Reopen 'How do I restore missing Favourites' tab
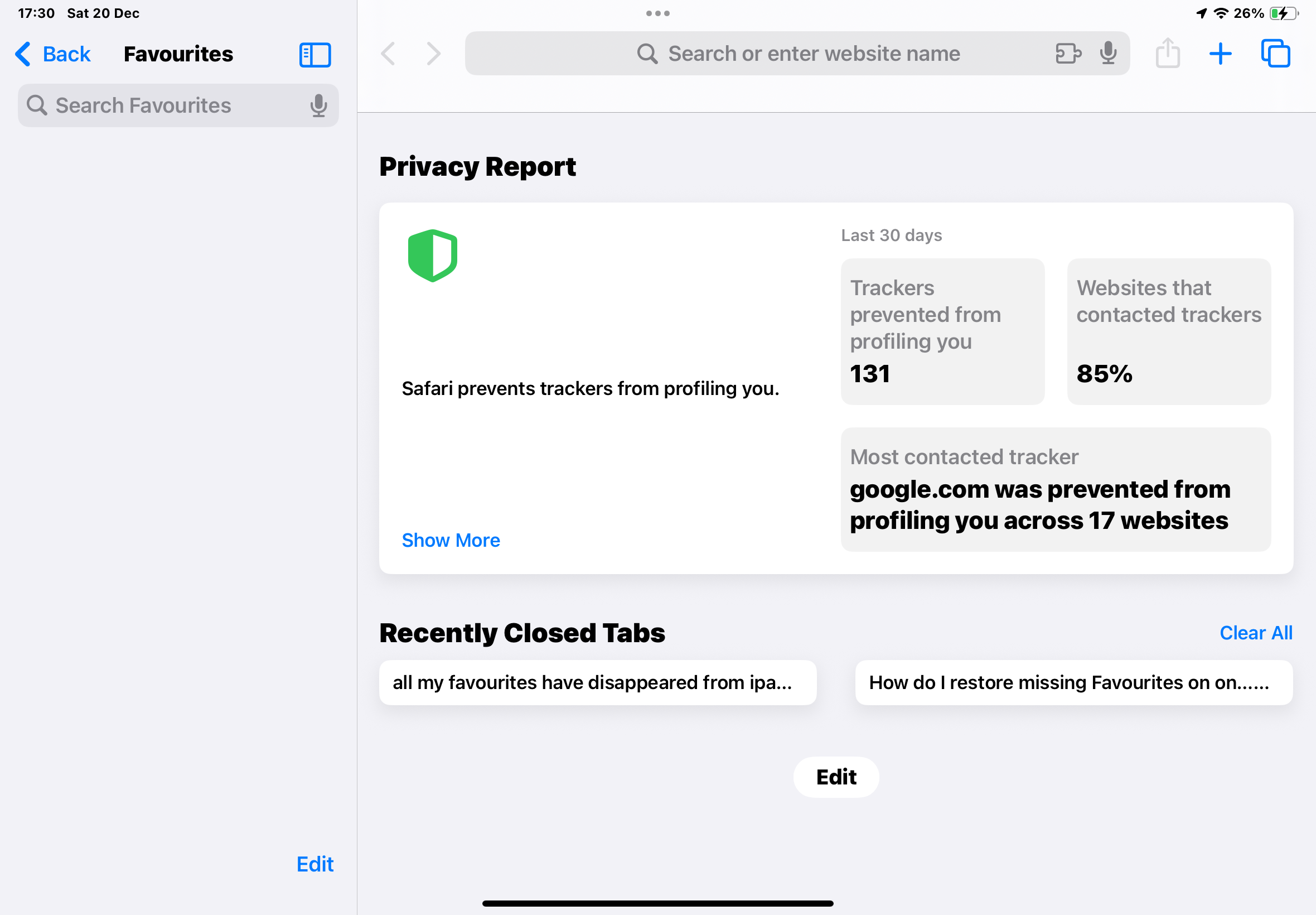Screen dimensions: 1316x915 click(x=1073, y=682)
